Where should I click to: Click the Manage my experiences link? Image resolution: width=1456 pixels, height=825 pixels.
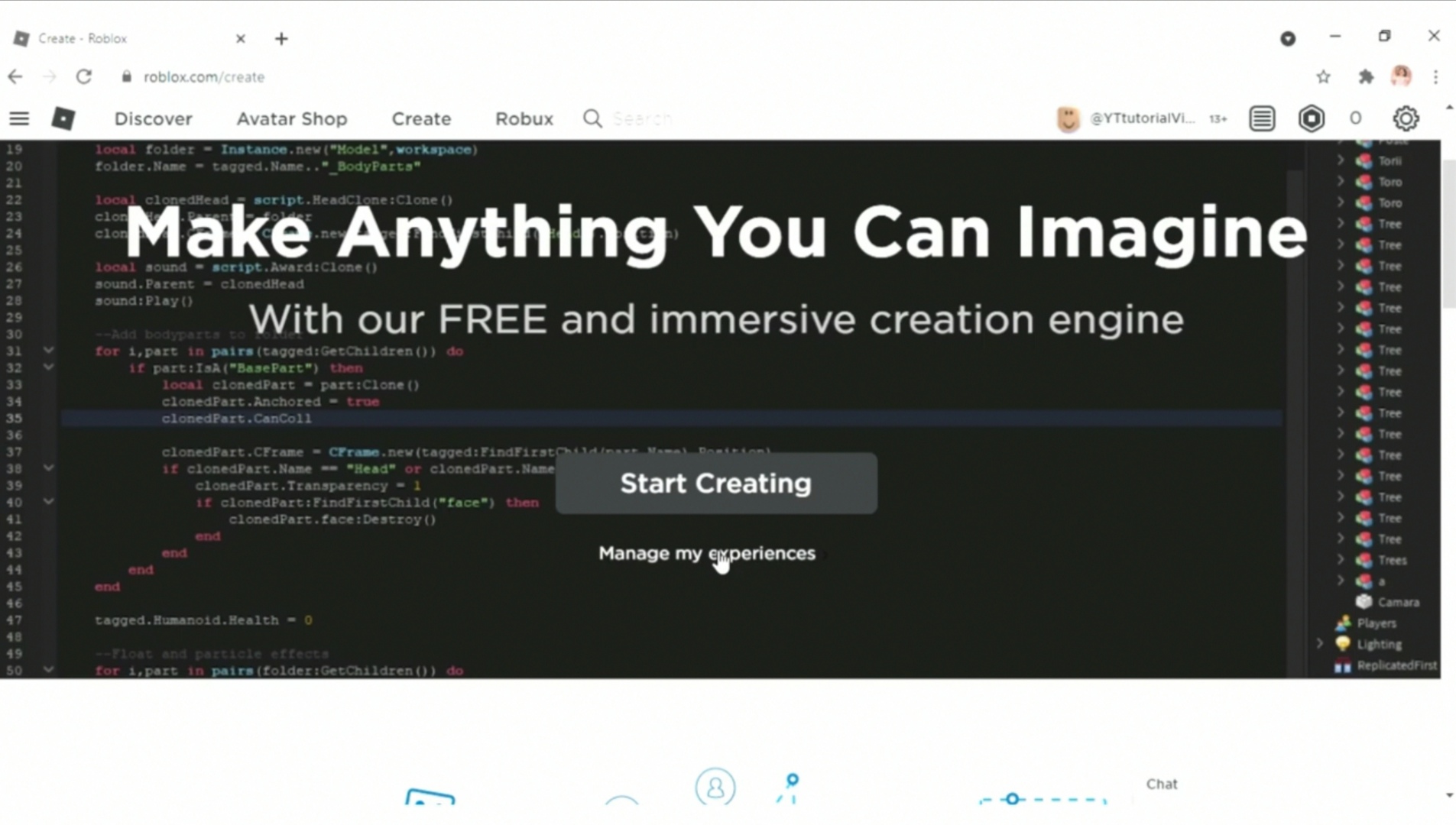pyautogui.click(x=707, y=553)
